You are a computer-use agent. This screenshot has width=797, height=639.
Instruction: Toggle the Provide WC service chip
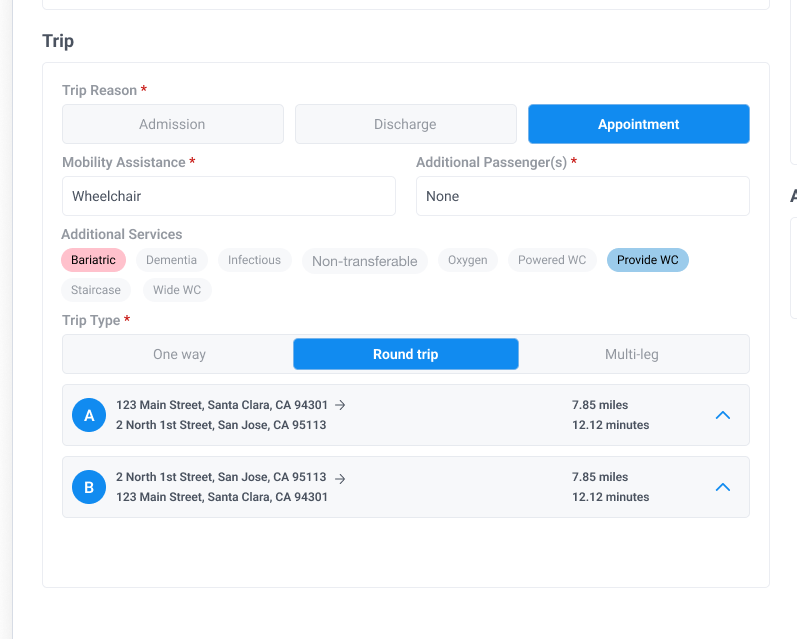(x=648, y=260)
